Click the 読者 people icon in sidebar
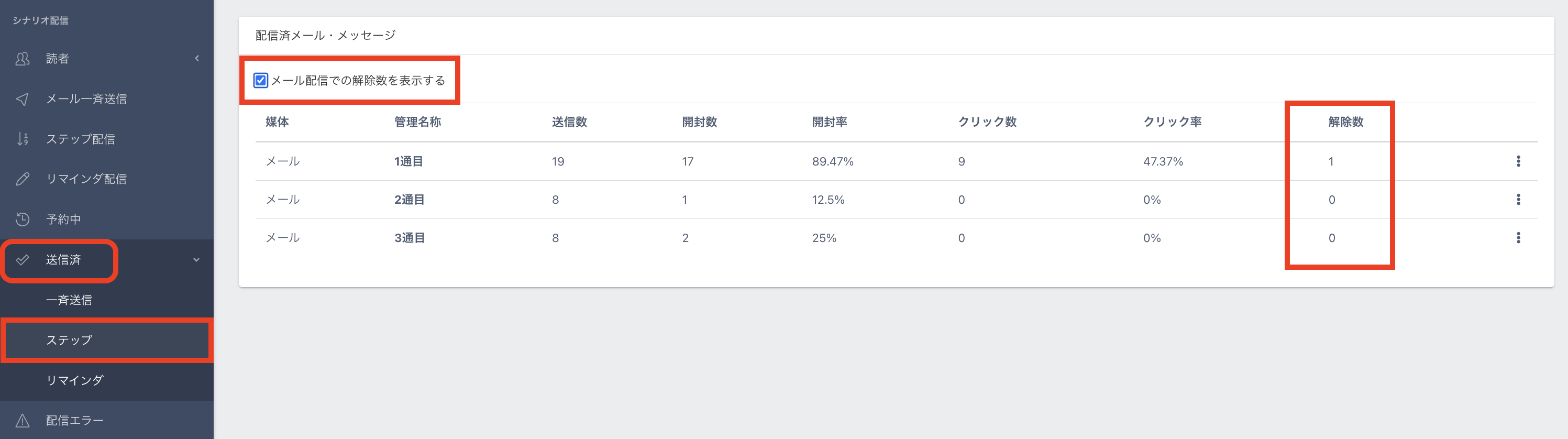 [x=23, y=59]
